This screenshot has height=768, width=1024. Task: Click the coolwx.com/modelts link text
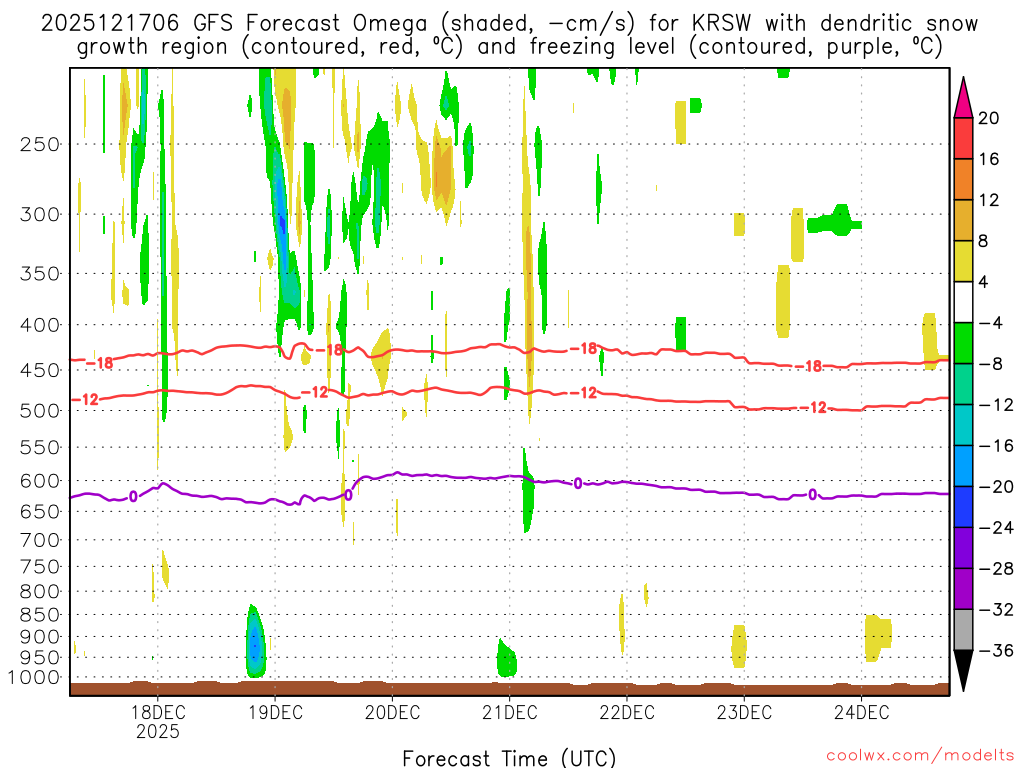(920, 756)
